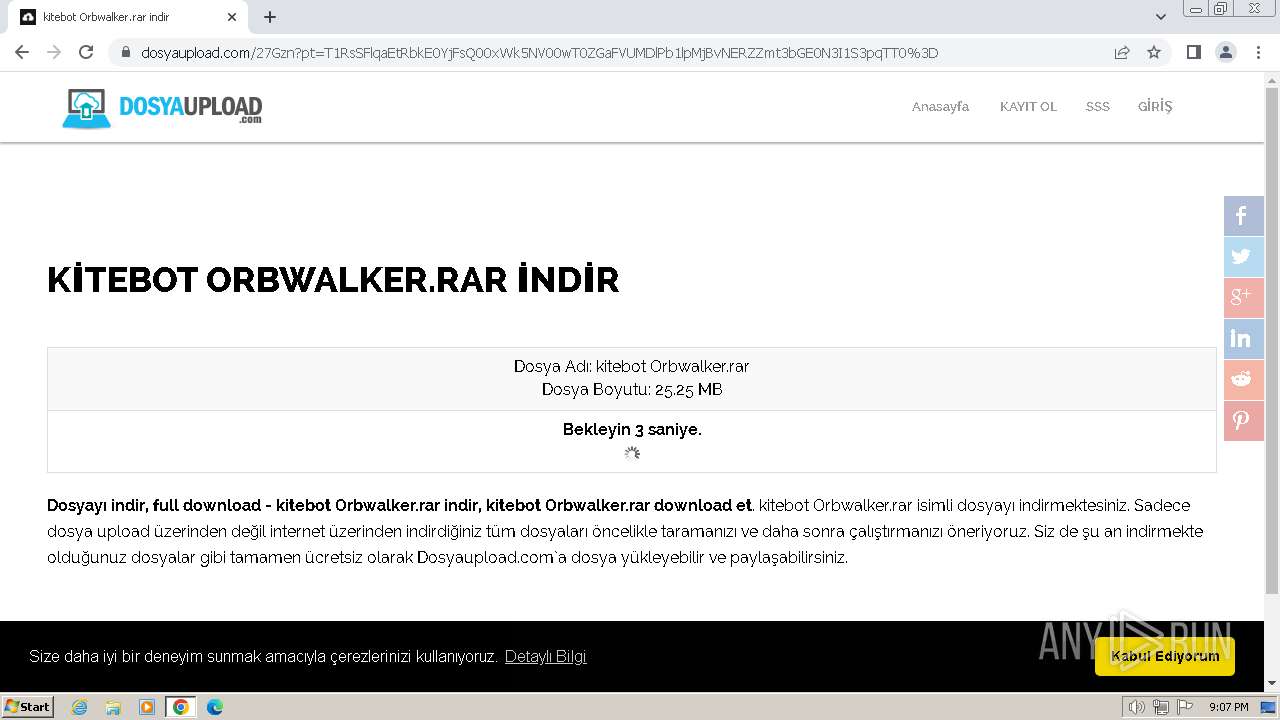This screenshot has height=720, width=1280.
Task: Open network status tray icon
Action: click(1161, 707)
